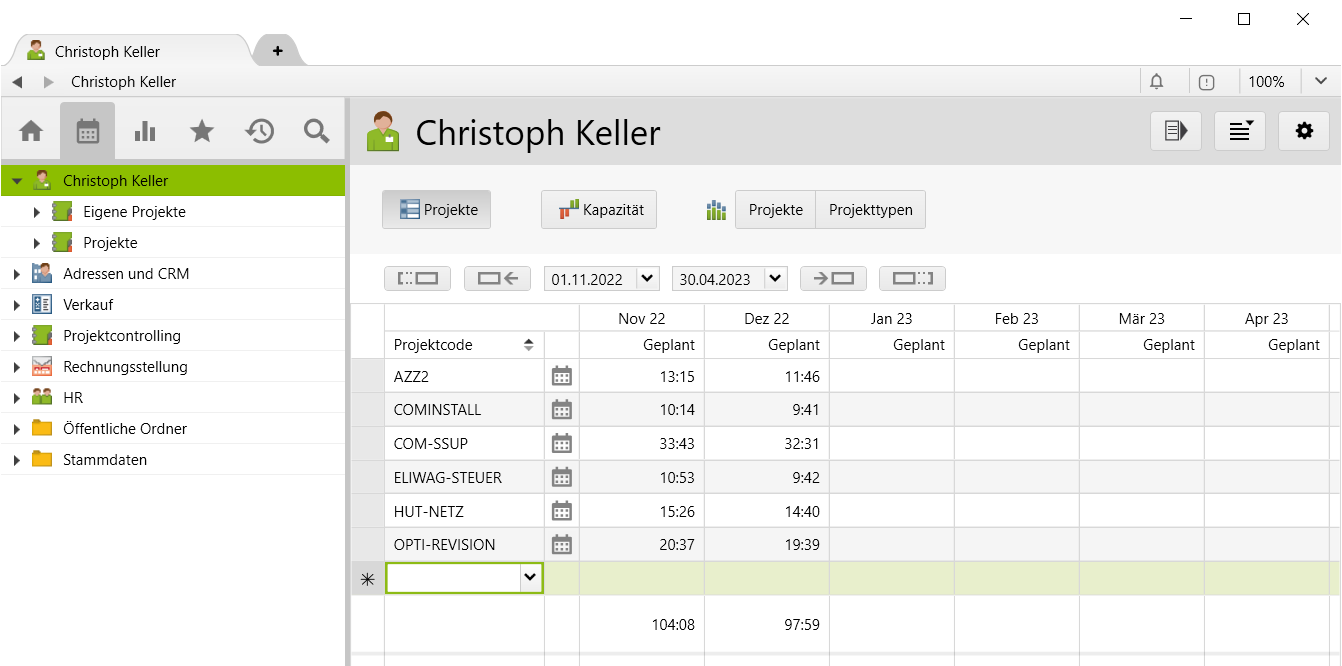The image size is (1342, 666).
Task: Open the 01.11.2022 date dropdown
Action: 601,278
